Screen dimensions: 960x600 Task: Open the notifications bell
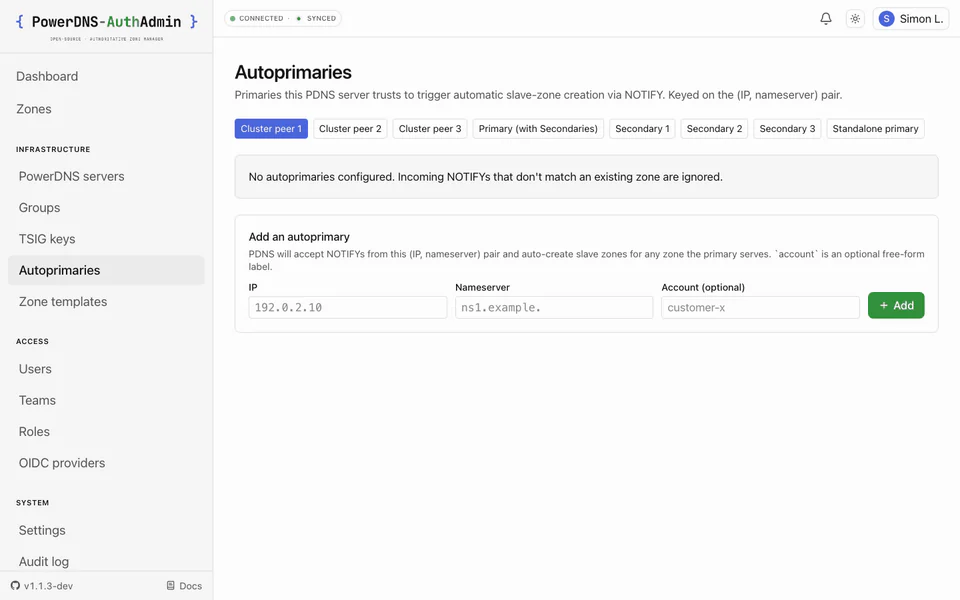click(825, 18)
